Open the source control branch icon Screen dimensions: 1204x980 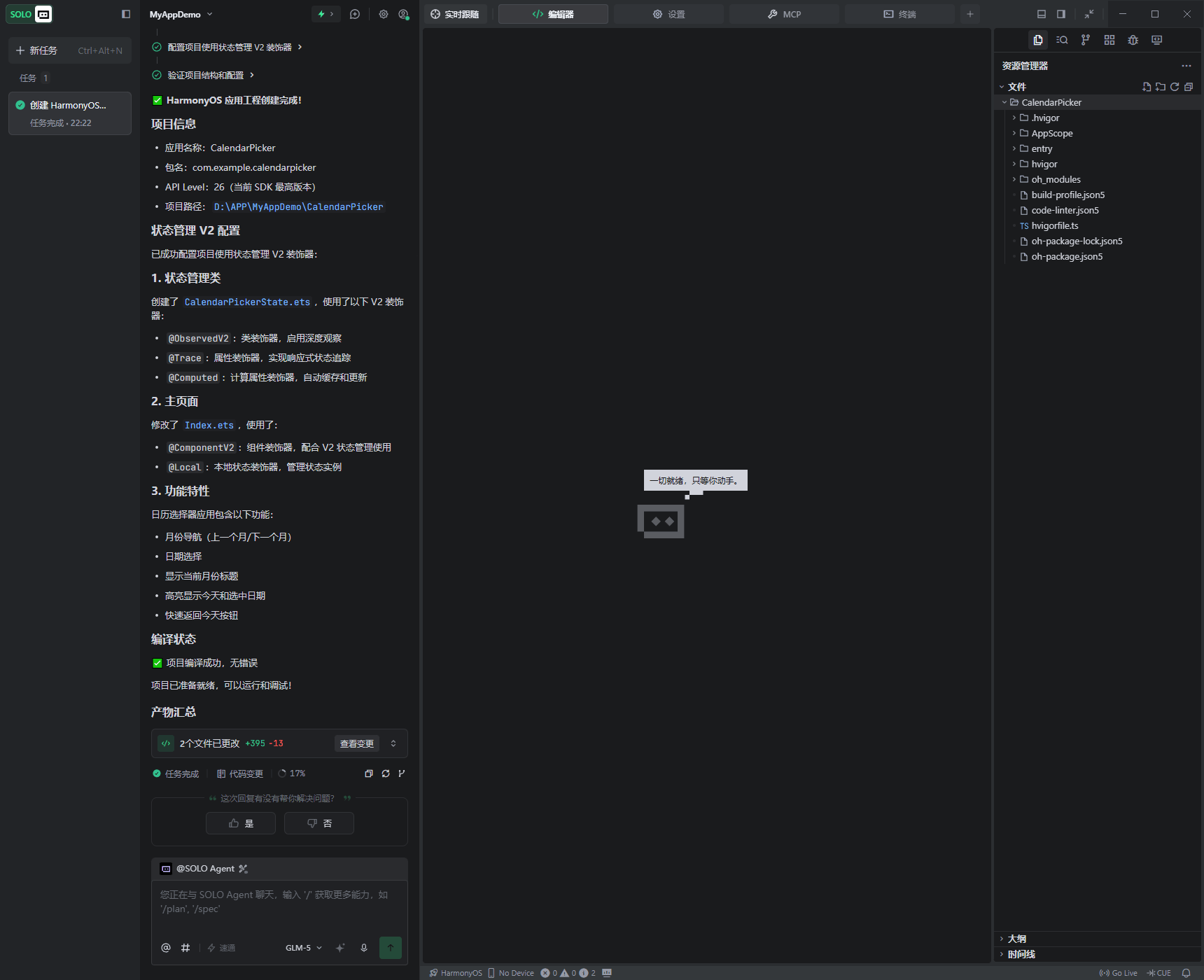pyautogui.click(x=1086, y=40)
